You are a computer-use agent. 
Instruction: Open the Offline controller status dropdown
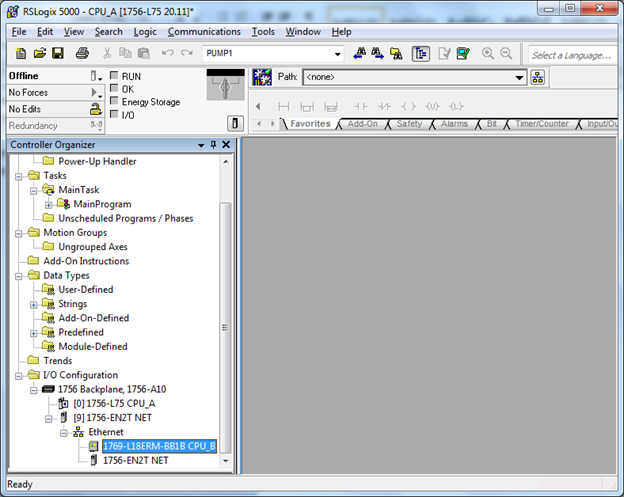pos(96,76)
